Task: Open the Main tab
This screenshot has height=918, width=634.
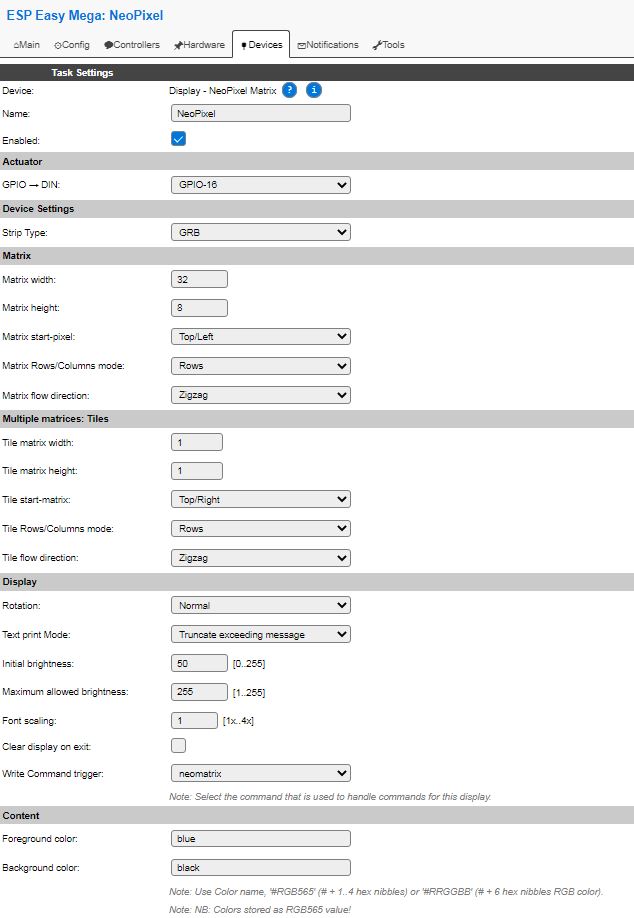Action: [x=26, y=45]
